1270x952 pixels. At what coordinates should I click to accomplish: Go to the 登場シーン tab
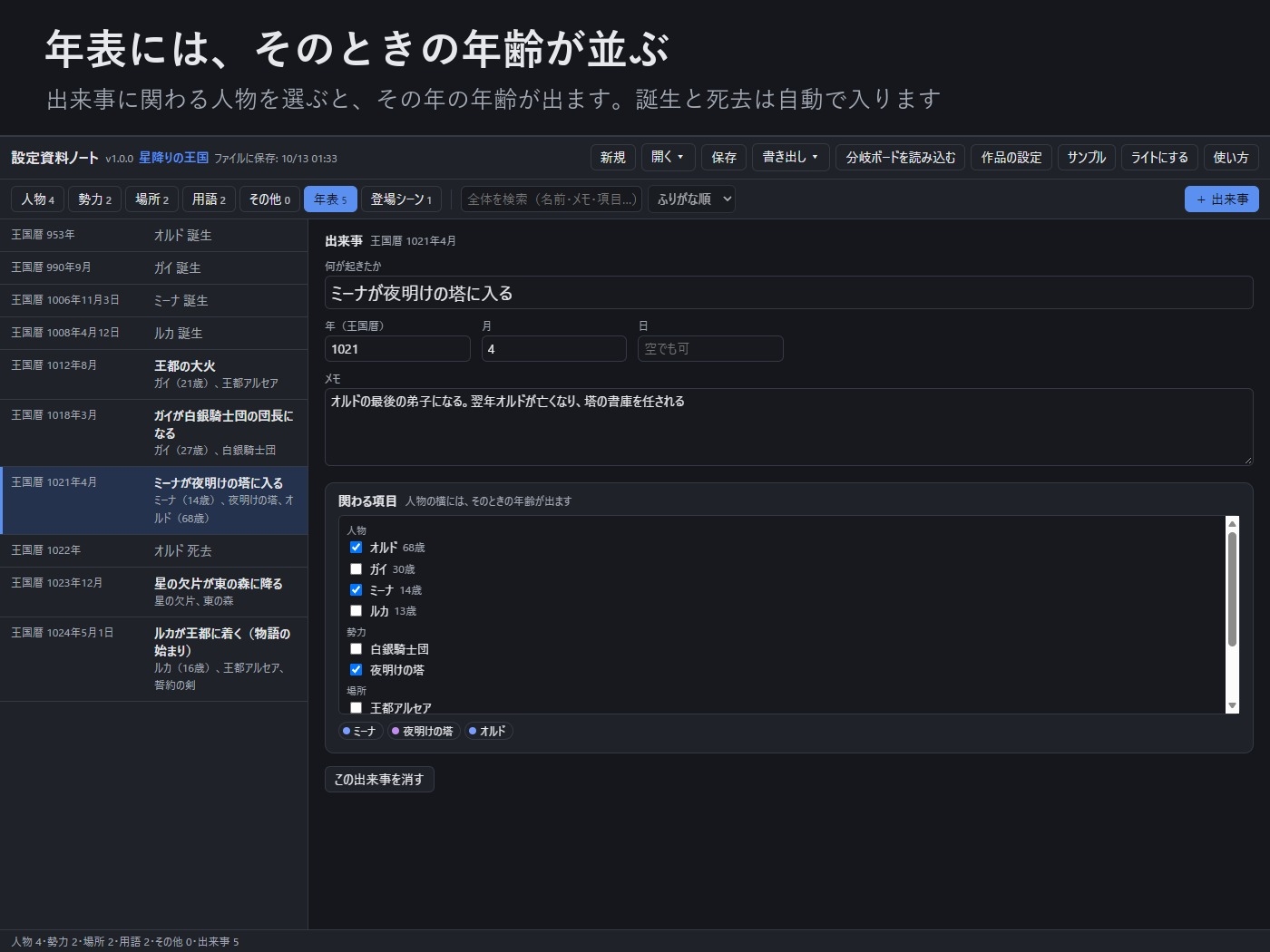[x=401, y=199]
